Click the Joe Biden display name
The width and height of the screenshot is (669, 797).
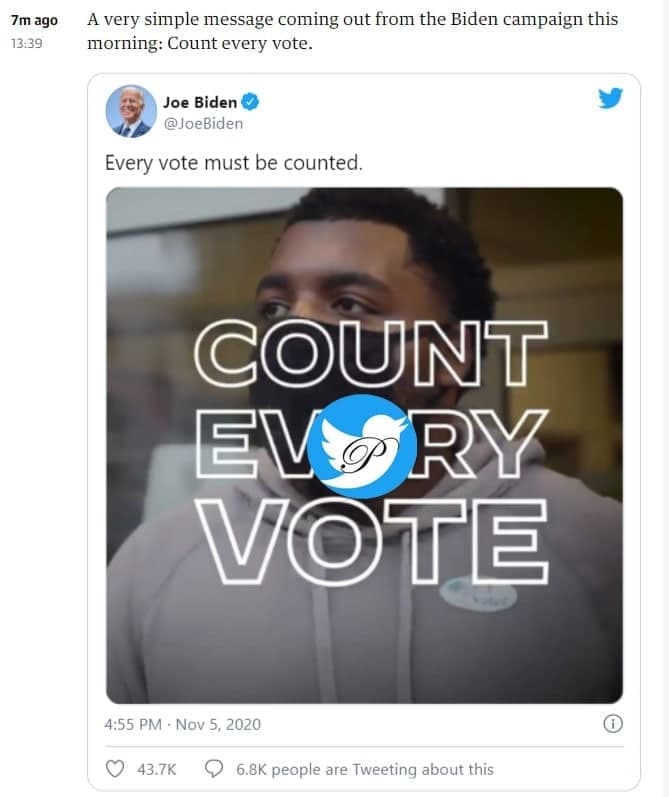coord(200,102)
